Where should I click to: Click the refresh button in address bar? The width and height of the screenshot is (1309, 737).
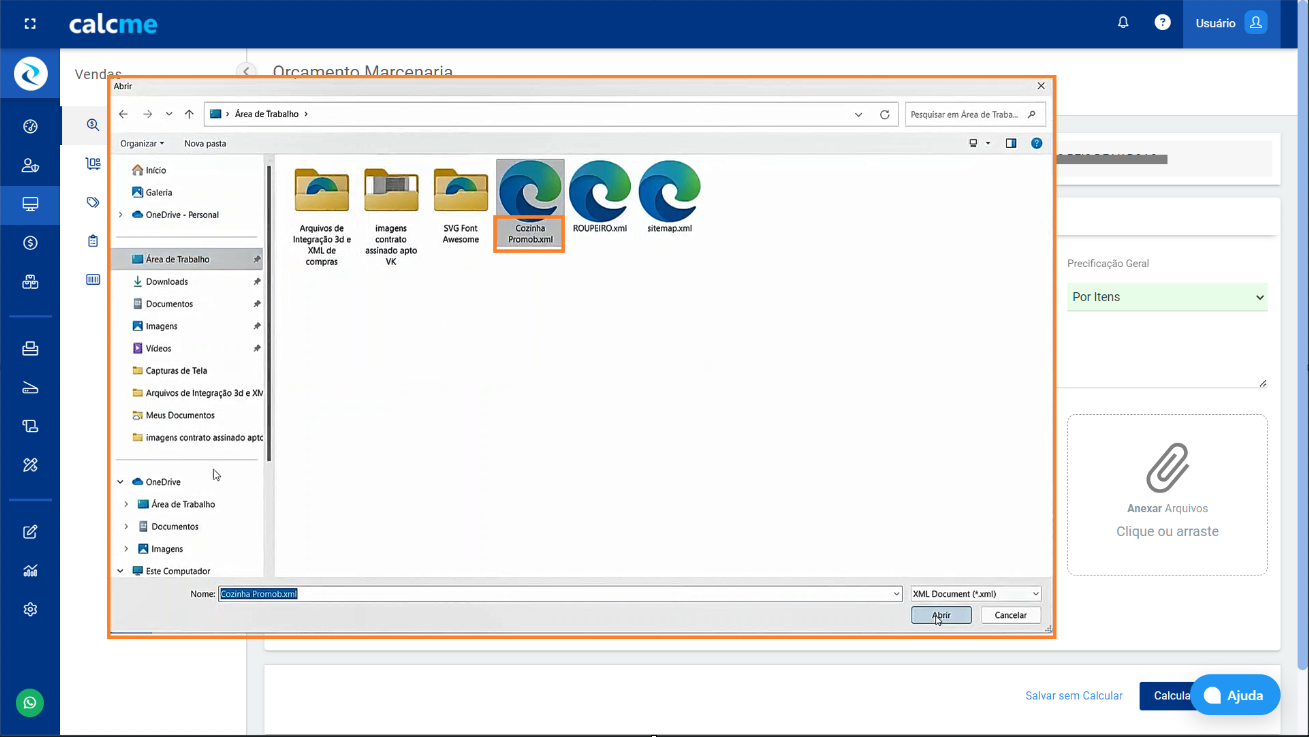[884, 115]
